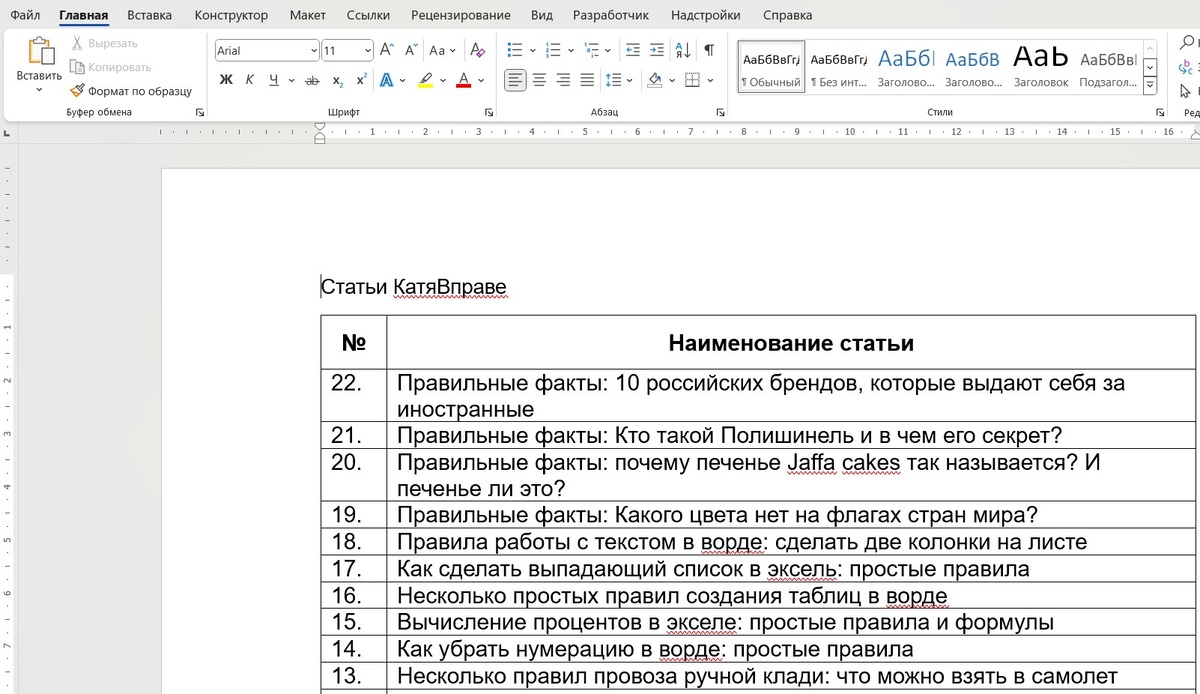
Task: Clear all formatting with the eraser A icon
Action: coord(478,50)
